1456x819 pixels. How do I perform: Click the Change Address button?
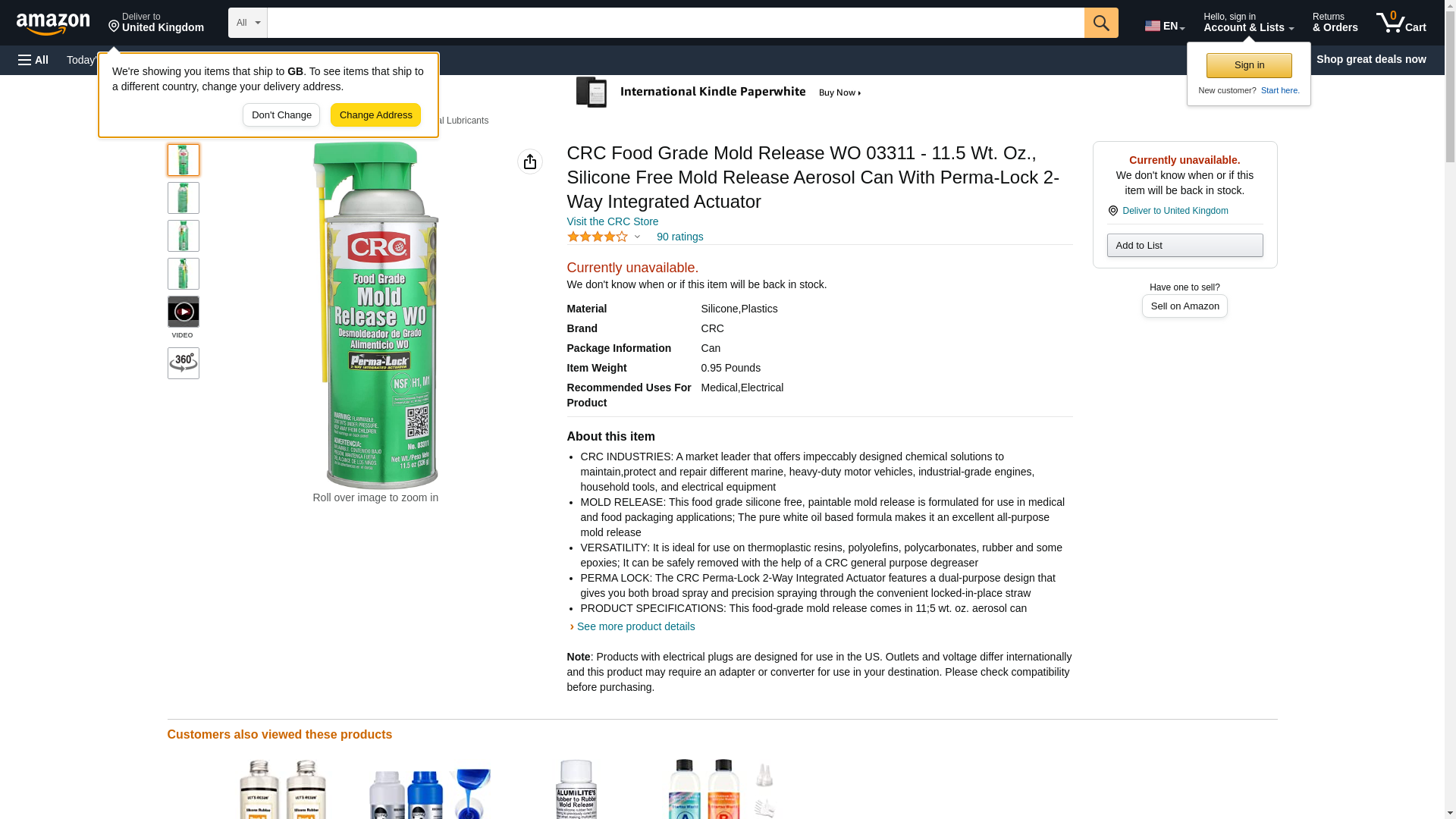(375, 115)
